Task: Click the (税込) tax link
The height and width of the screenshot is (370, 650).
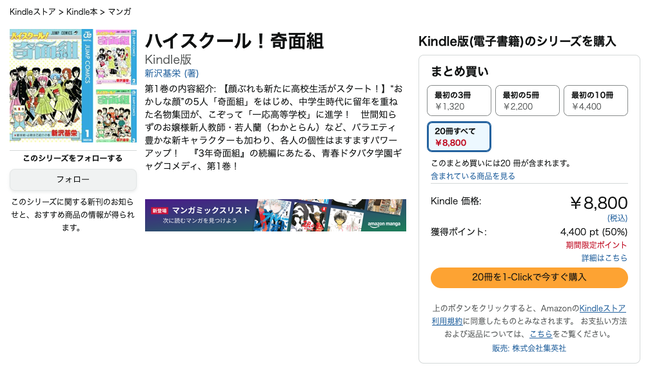Action: pyautogui.click(x=617, y=218)
